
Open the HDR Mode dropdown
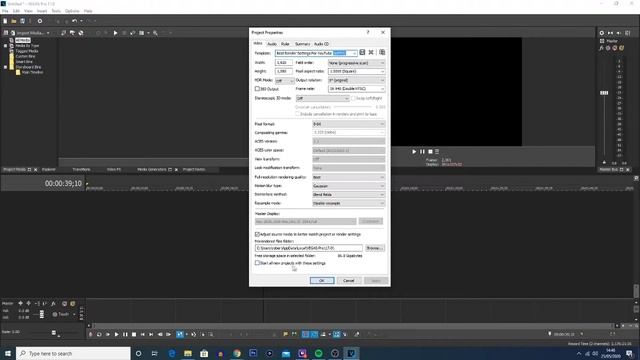click(284, 81)
